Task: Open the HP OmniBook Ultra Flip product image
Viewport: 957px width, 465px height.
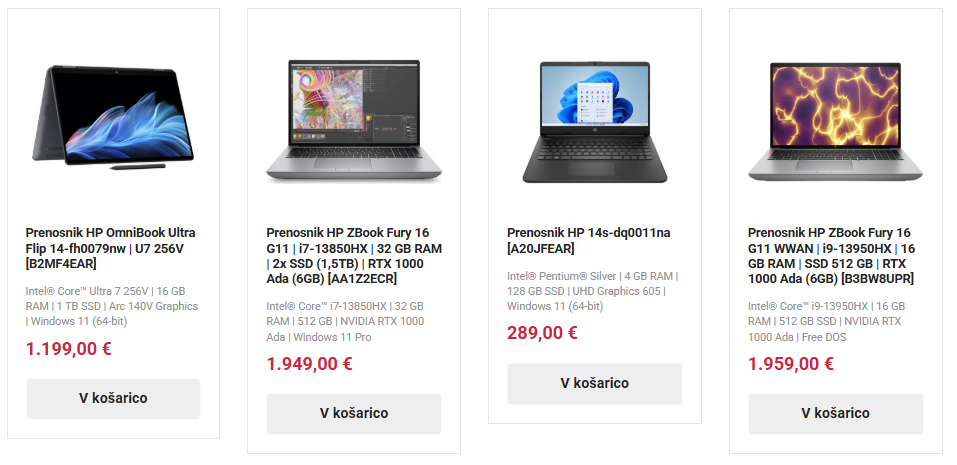Action: tap(113, 118)
